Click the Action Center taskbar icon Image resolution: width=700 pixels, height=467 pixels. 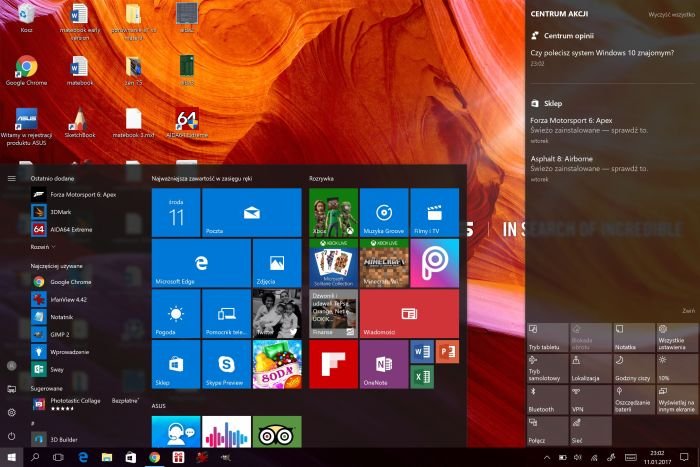click(684, 458)
